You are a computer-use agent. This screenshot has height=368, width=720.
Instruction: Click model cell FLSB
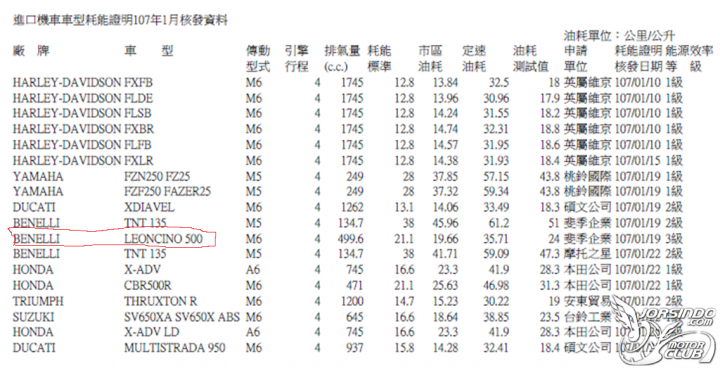138,113
